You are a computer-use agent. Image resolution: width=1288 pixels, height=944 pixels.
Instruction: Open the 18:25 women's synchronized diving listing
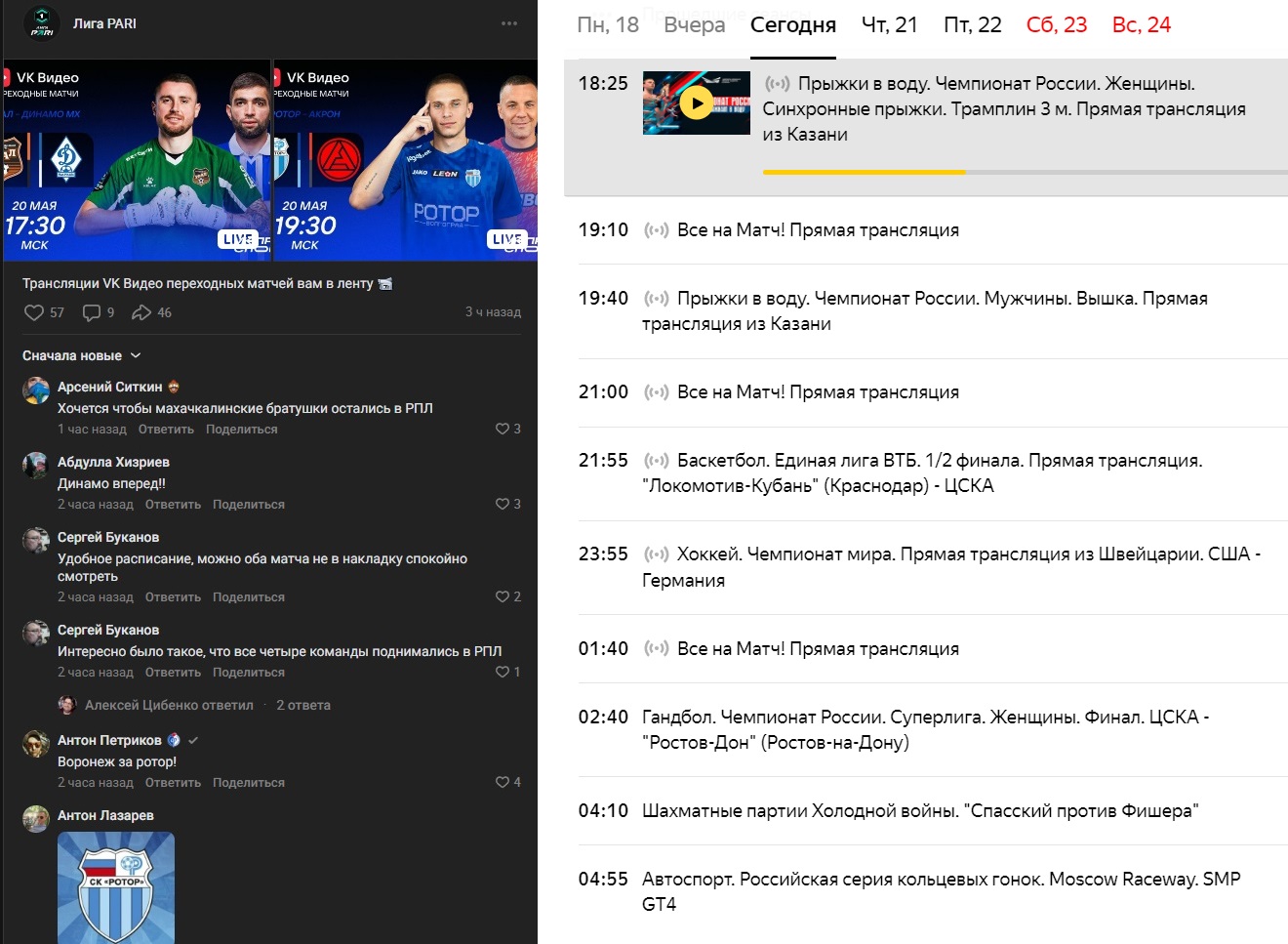click(1004, 109)
